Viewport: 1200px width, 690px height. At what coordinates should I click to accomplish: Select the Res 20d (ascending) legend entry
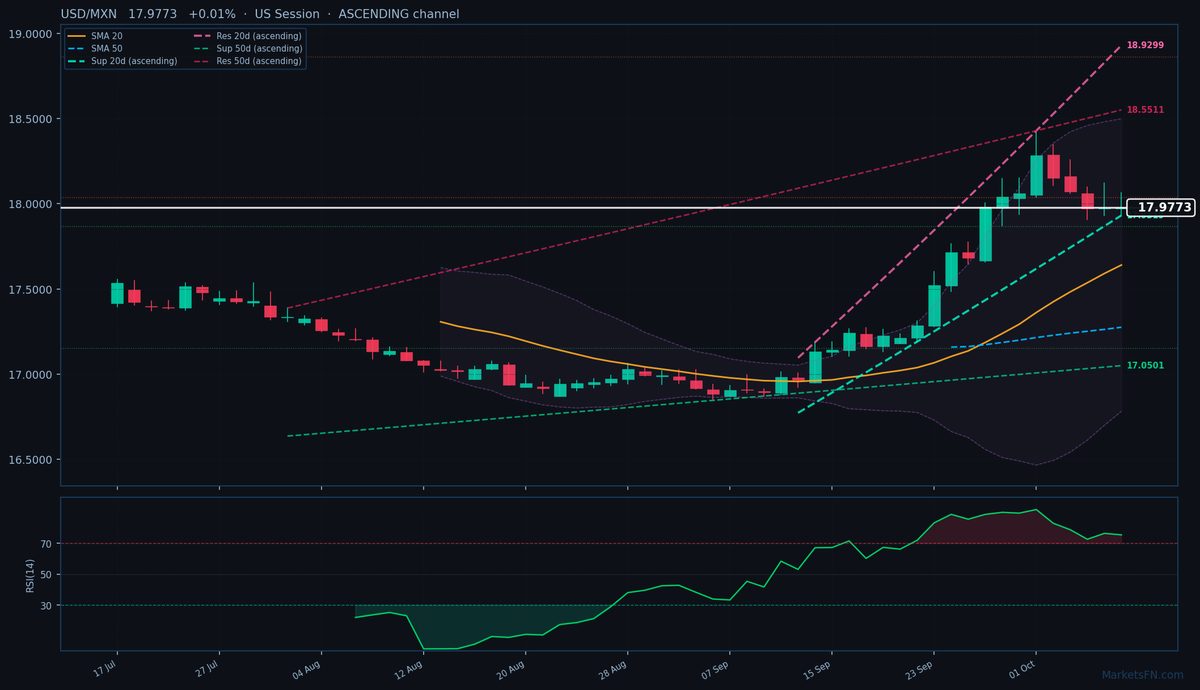246,36
